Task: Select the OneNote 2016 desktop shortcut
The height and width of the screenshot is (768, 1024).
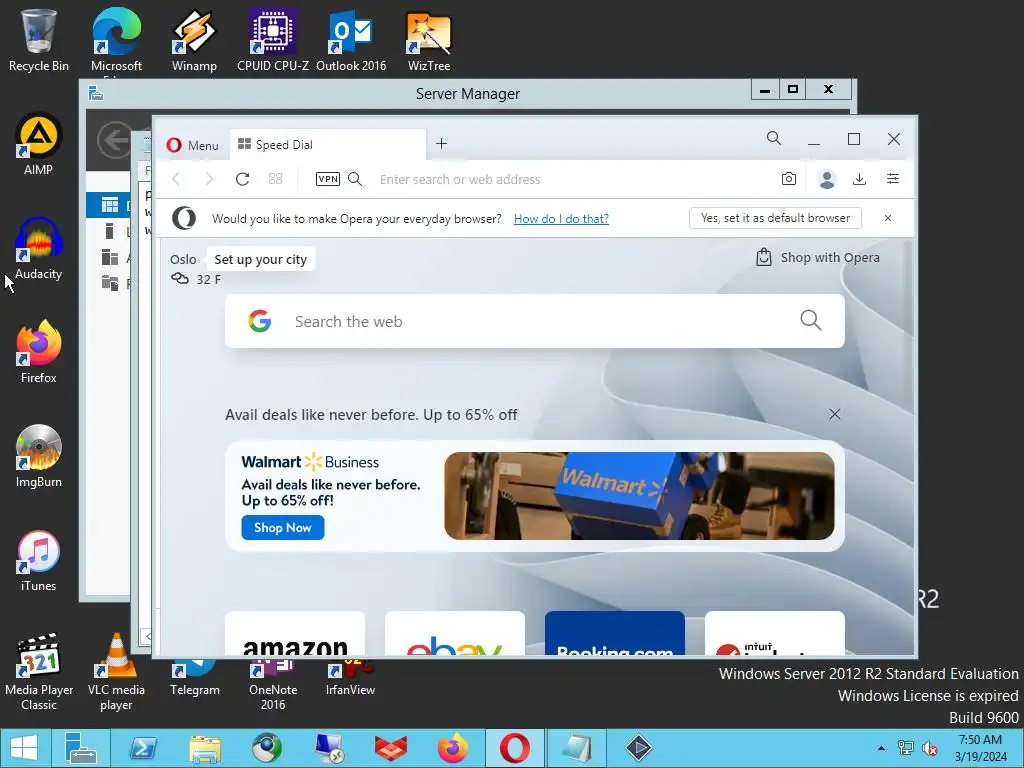Action: [x=273, y=683]
